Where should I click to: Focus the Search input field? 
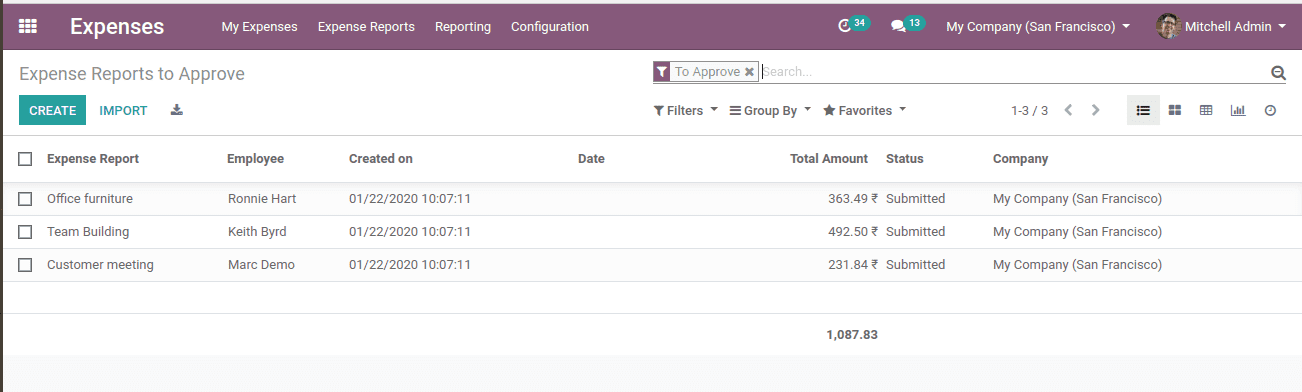coord(1012,72)
